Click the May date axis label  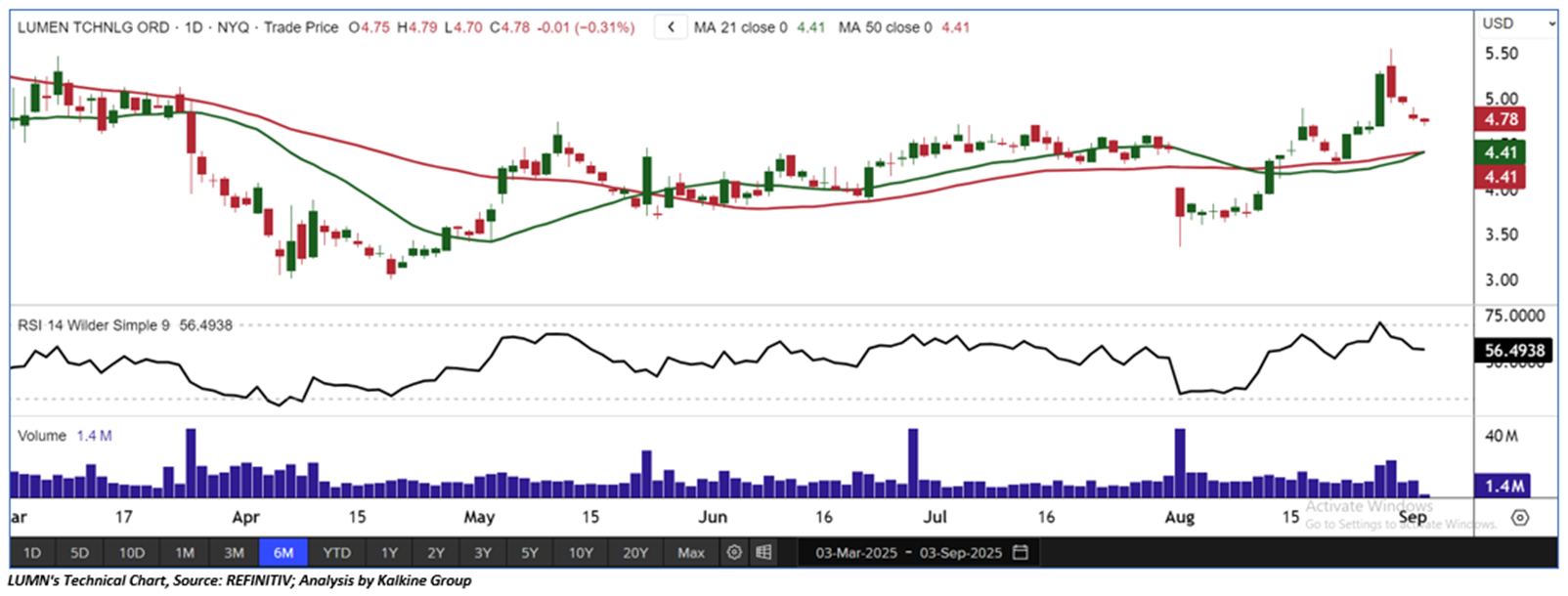tap(479, 517)
